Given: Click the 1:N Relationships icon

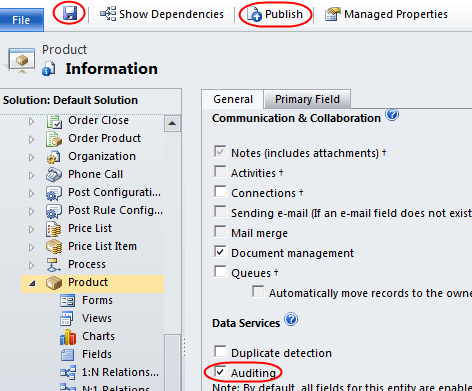Looking at the screenshot, I should pyautogui.click(x=68, y=372).
